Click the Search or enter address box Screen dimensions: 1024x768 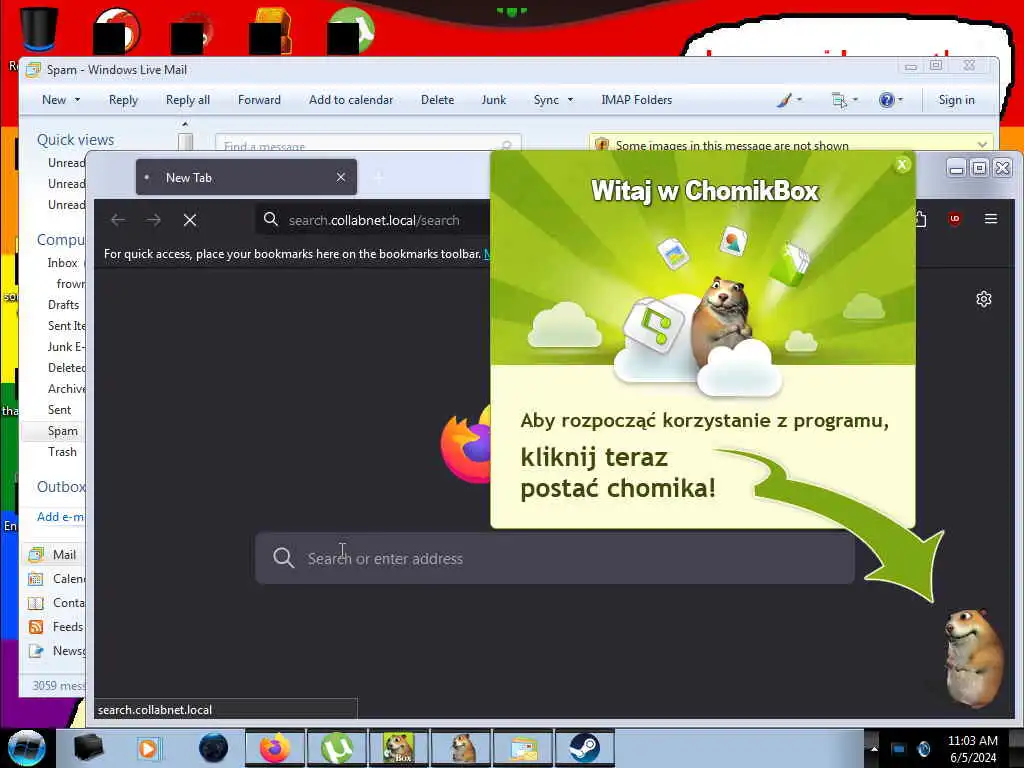(554, 558)
